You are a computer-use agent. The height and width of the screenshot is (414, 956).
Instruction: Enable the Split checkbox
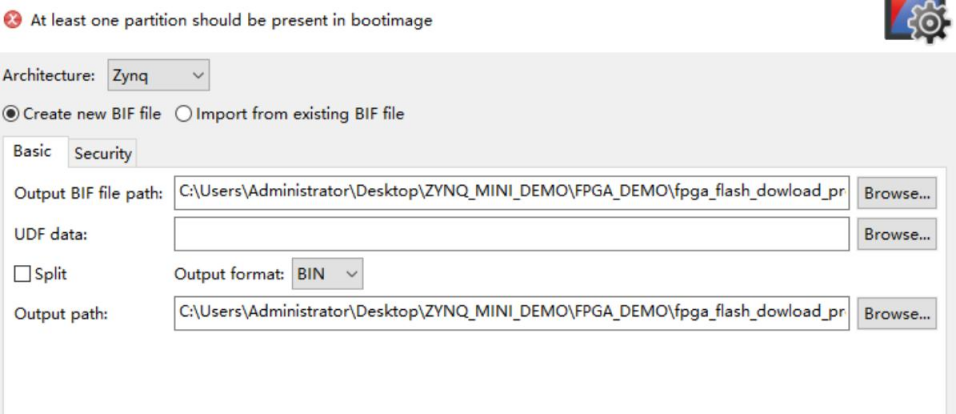[x=22, y=274]
